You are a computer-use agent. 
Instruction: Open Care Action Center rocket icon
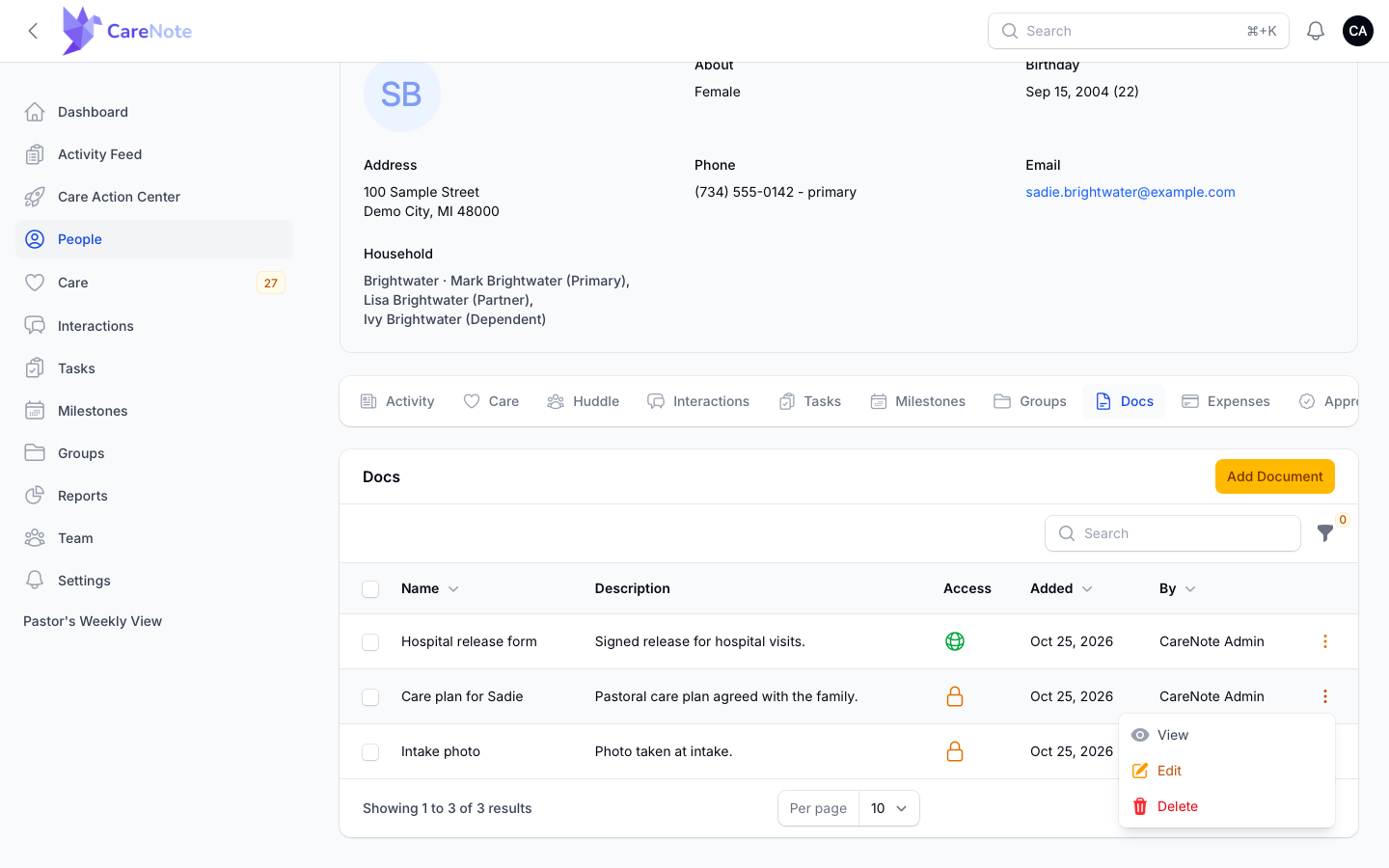pyautogui.click(x=35, y=197)
